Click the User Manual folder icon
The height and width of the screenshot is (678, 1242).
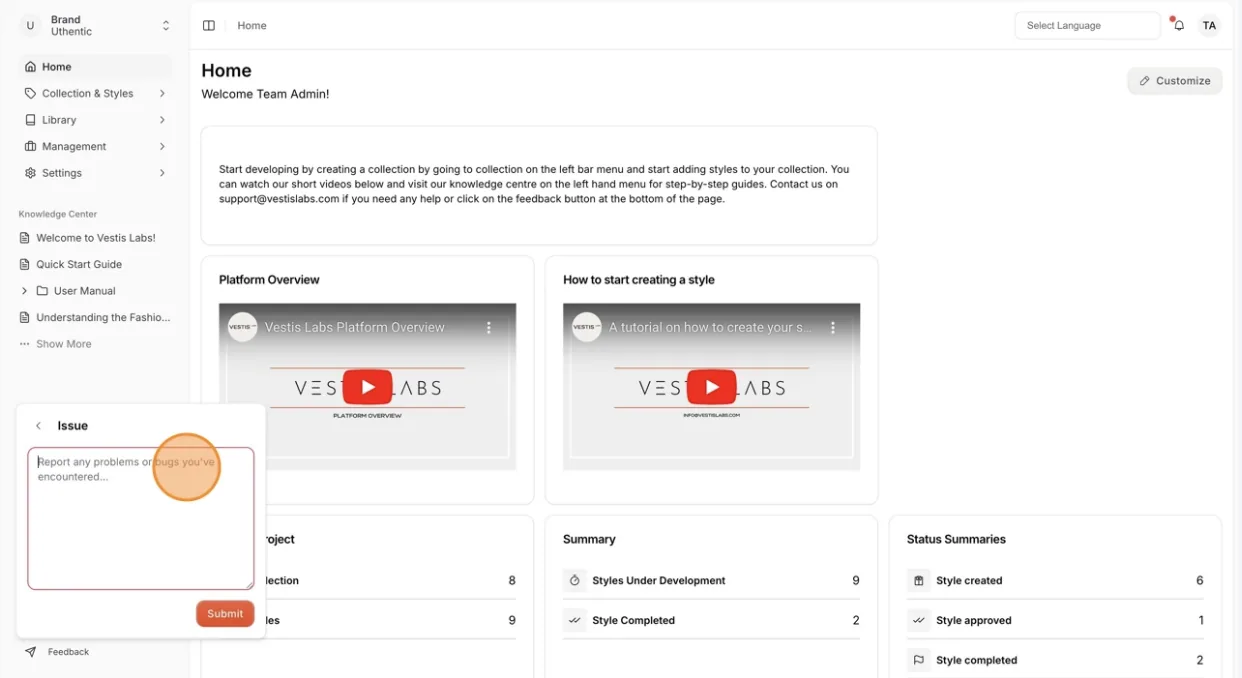pyautogui.click(x=42, y=291)
